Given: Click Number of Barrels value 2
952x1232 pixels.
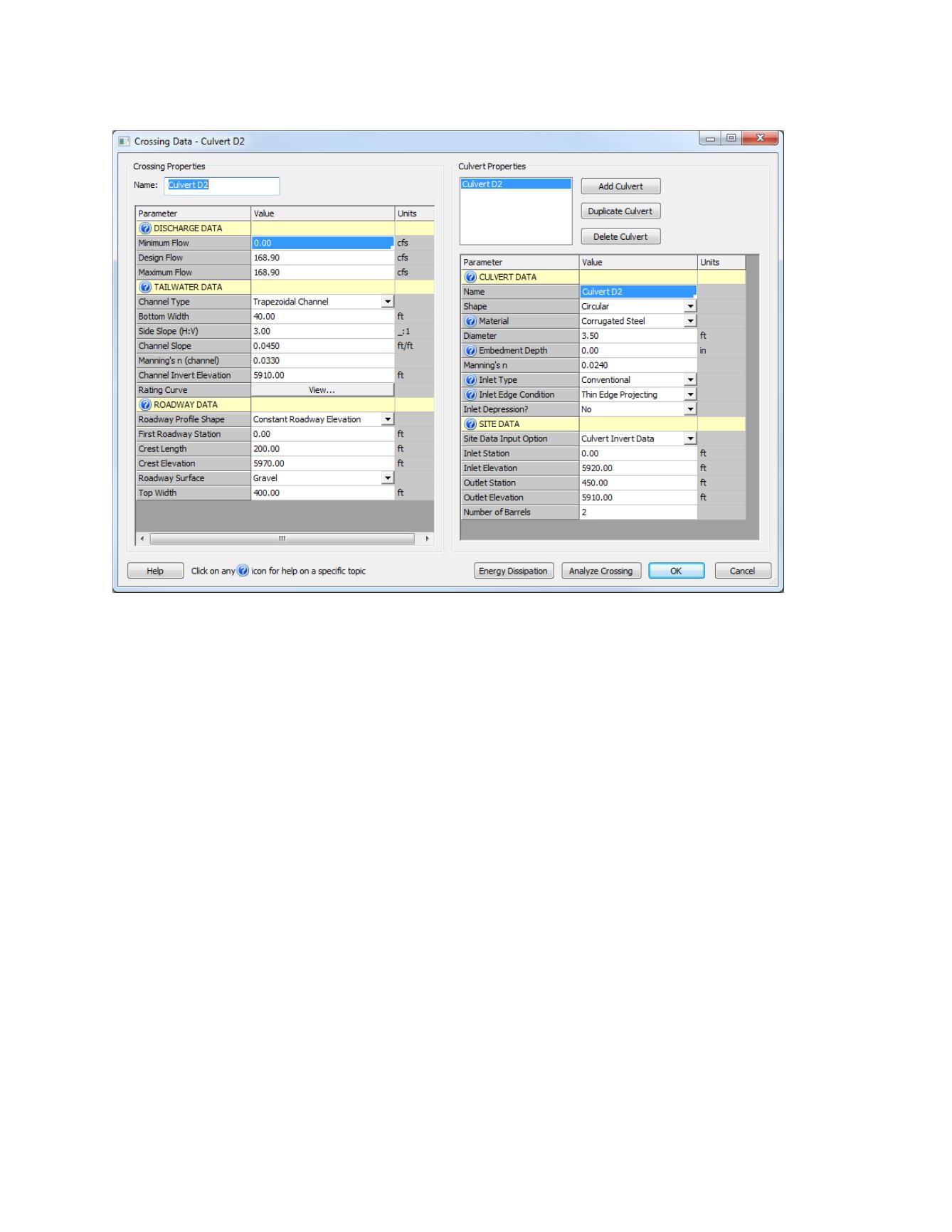Looking at the screenshot, I should [638, 512].
